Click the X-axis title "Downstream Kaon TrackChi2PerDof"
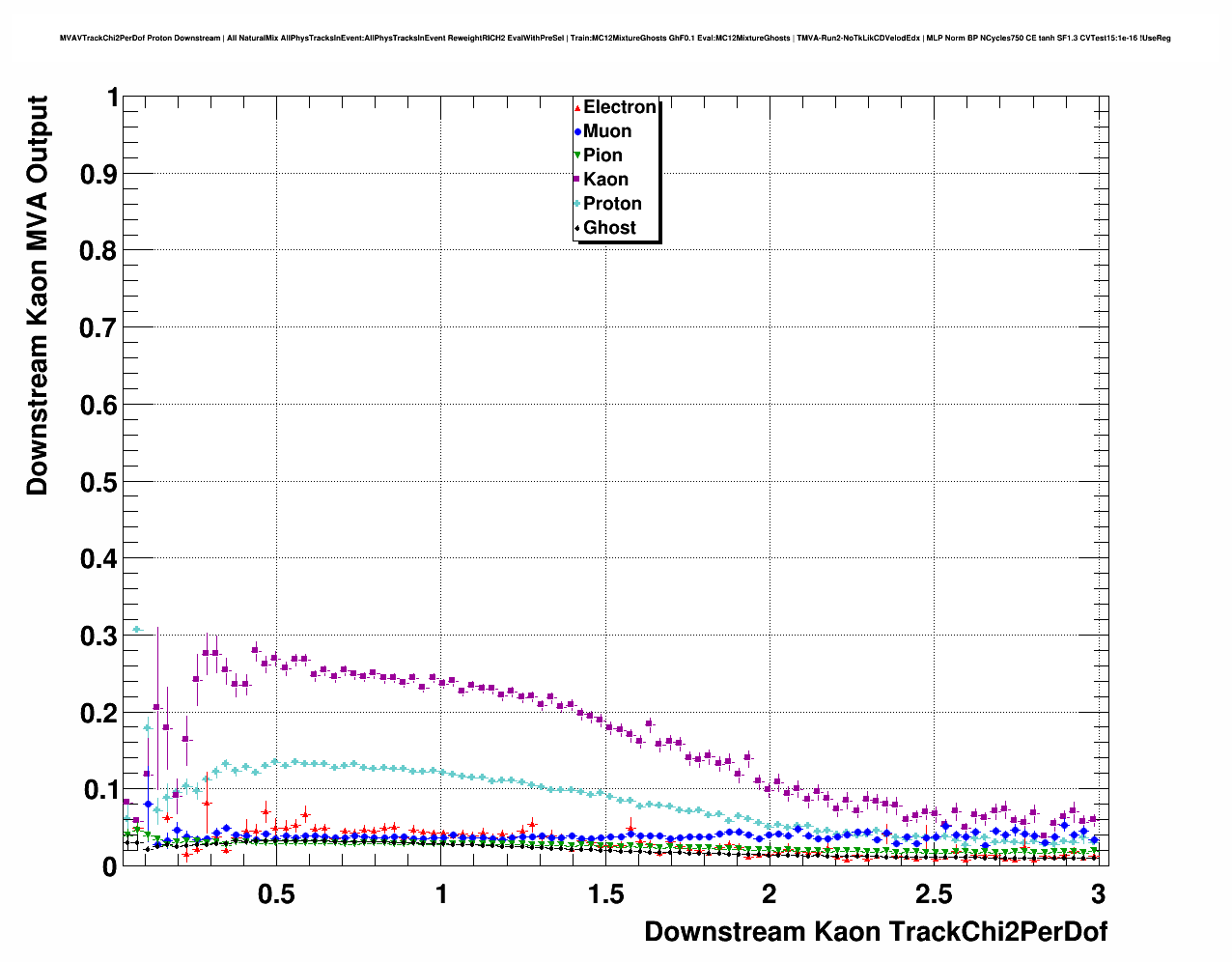Viewport: 1232px width, 962px height. [875, 932]
